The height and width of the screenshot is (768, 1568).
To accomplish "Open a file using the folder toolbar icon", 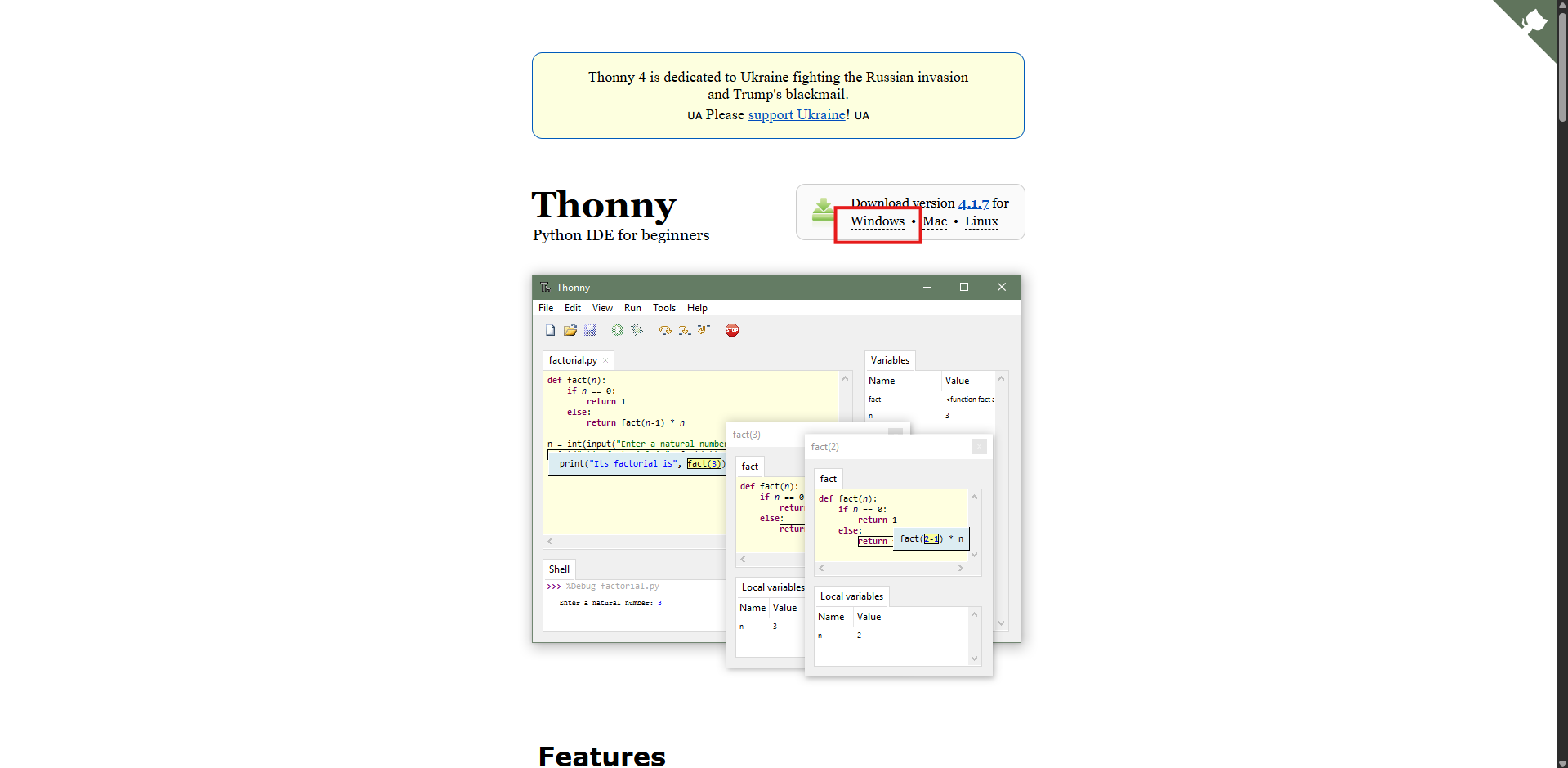I will point(570,330).
